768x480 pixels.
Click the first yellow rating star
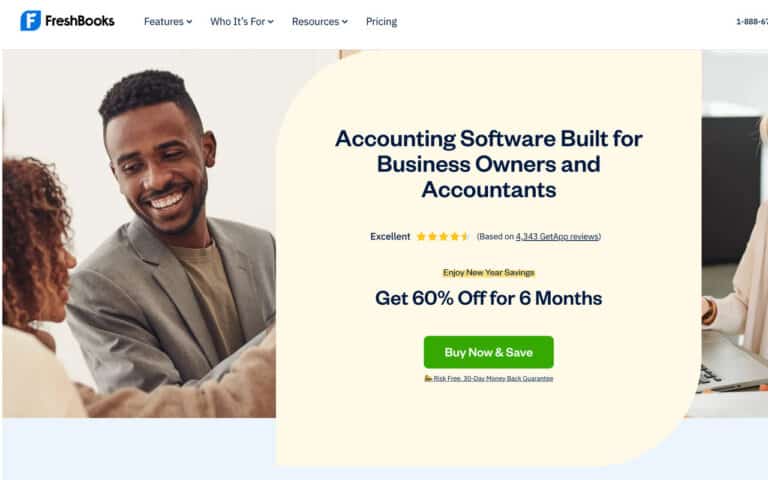[x=421, y=237]
